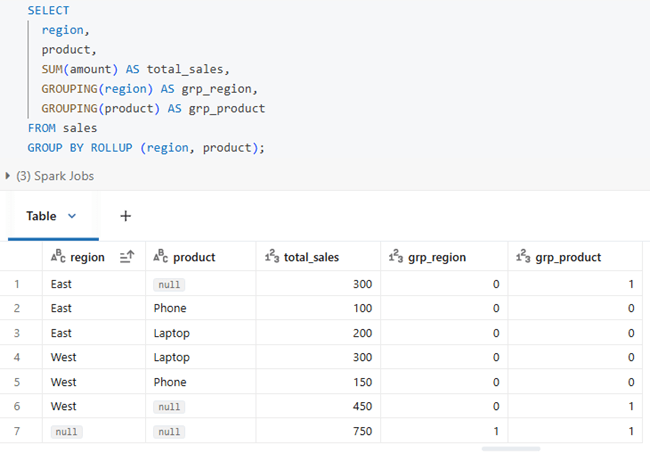This screenshot has width=650, height=453.
Task: Click the West Laptop product cell in row 4
Action: pyautogui.click(x=171, y=357)
